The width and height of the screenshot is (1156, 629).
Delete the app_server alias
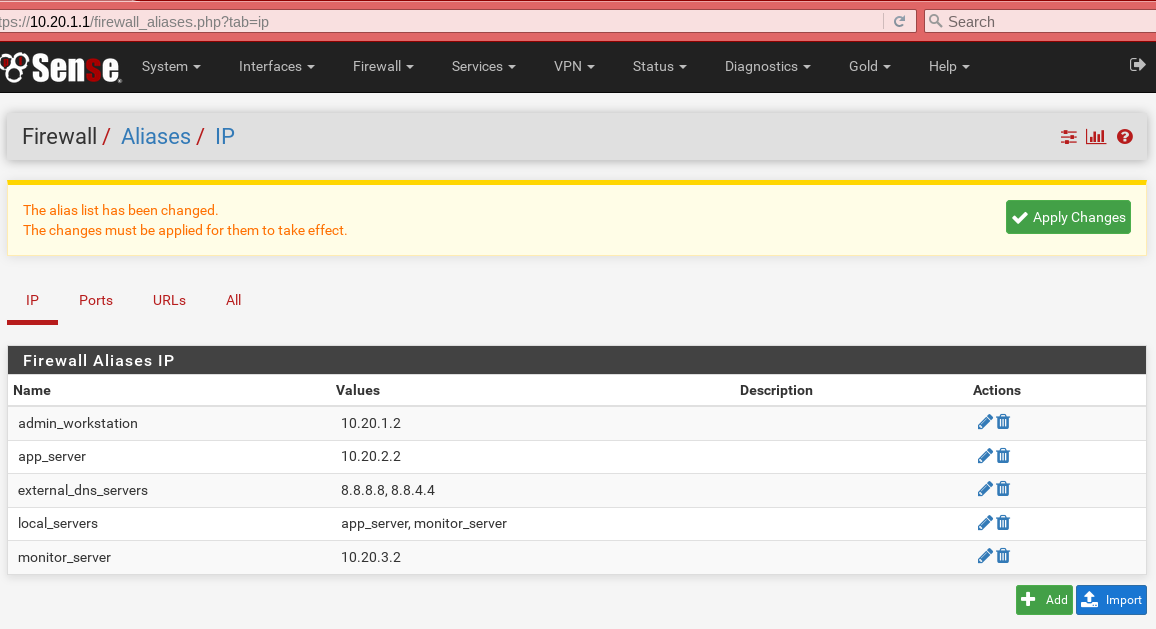1003,456
